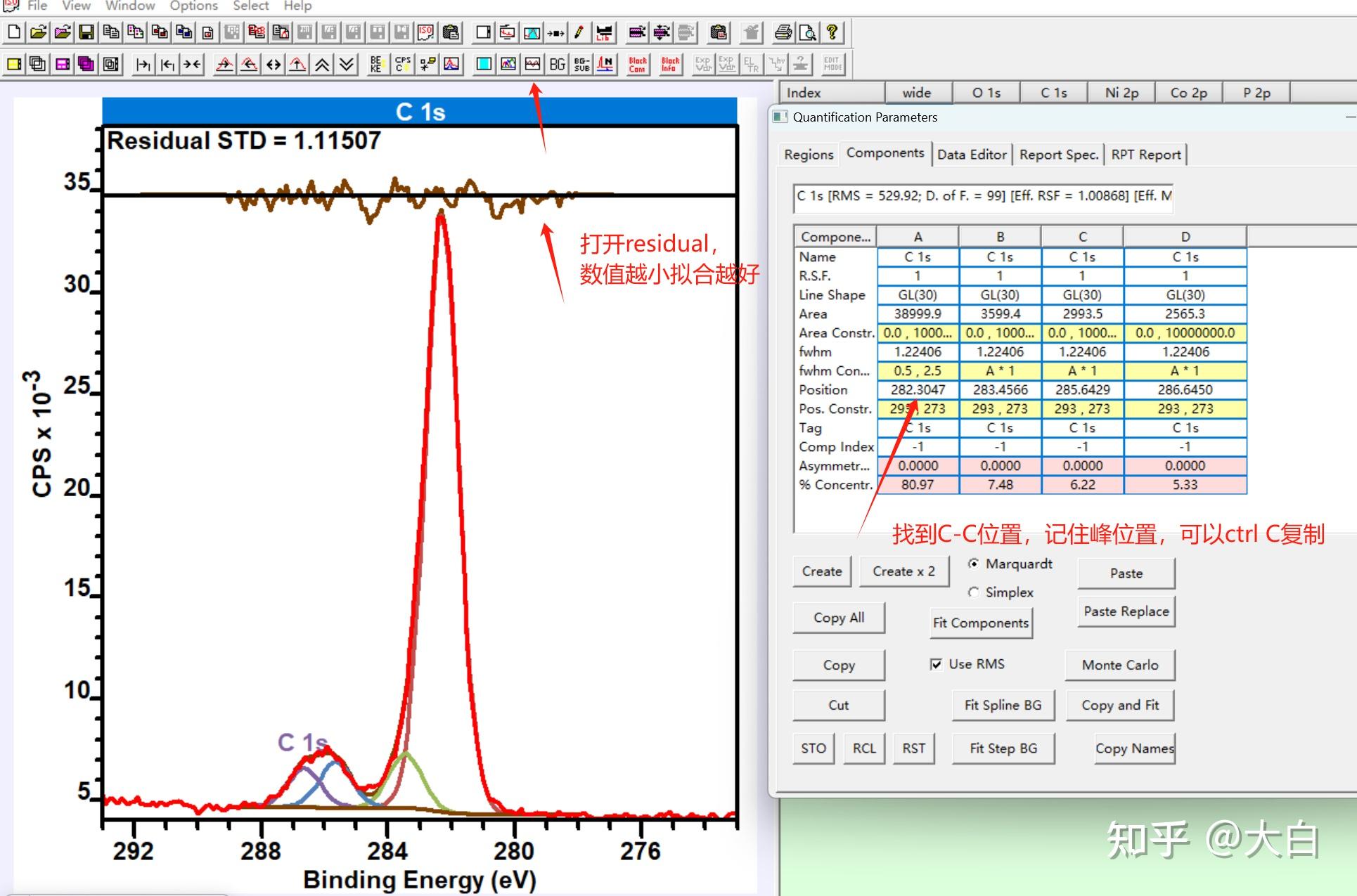This screenshot has width=1357, height=896.
Task: Select the Marquardt radio button
Action: coord(974,564)
